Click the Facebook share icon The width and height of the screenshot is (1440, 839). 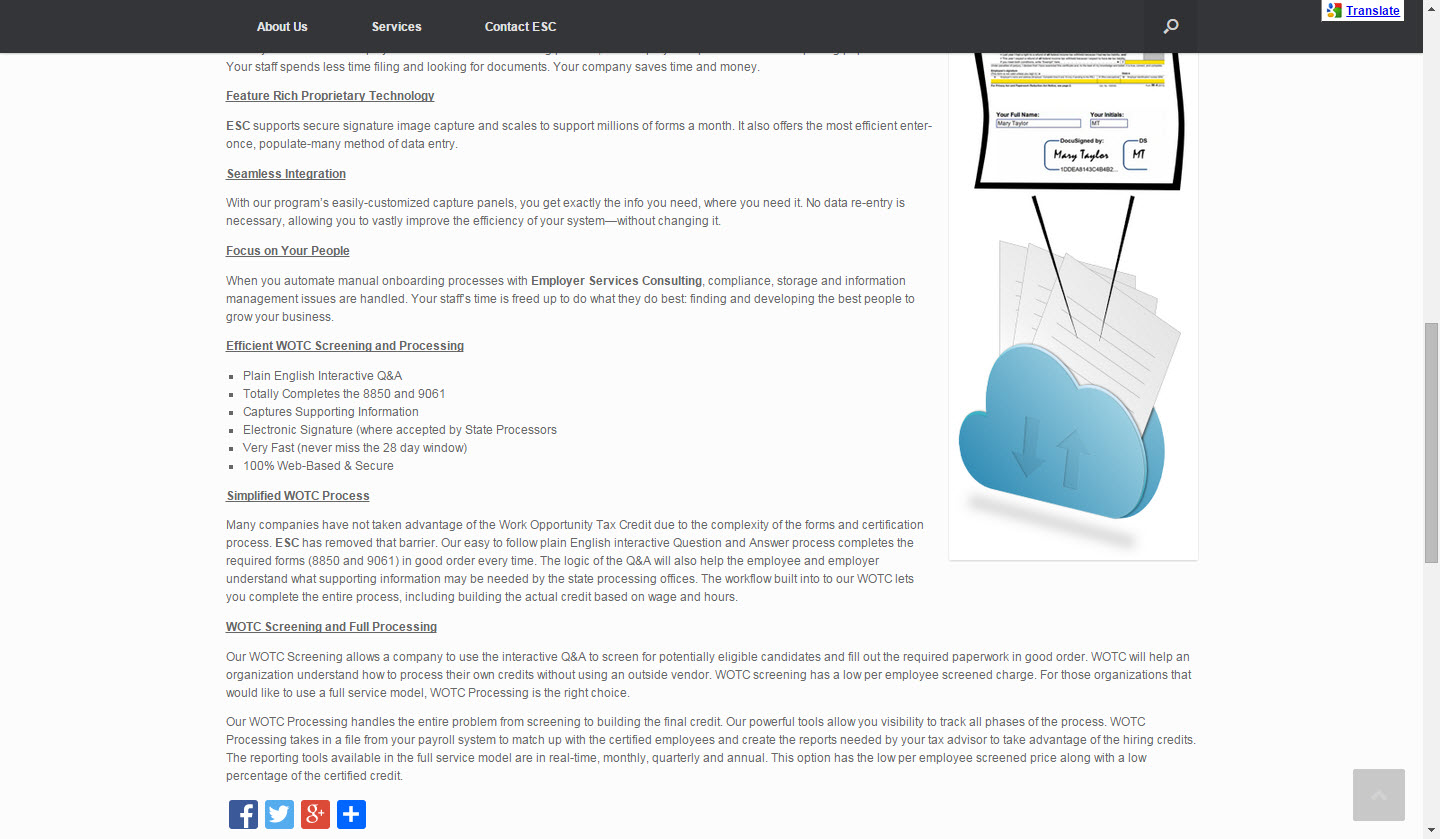(x=243, y=814)
